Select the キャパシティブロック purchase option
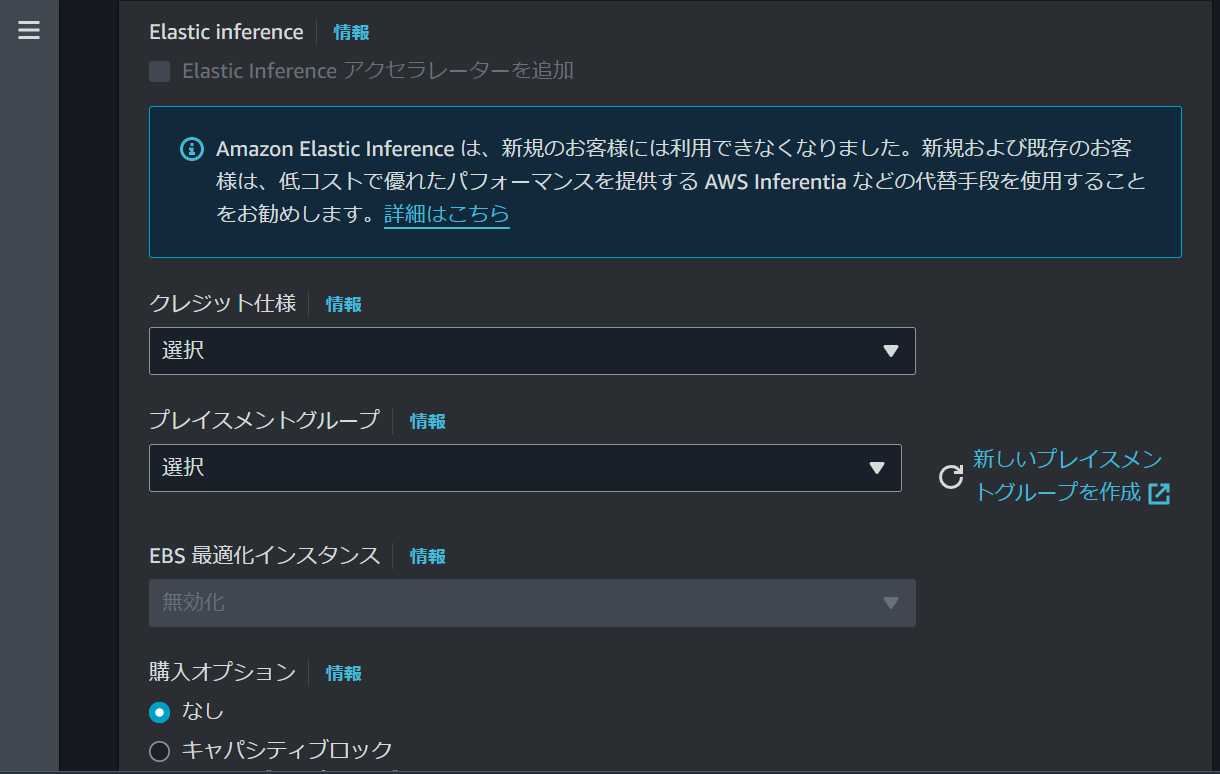The width and height of the screenshot is (1220, 774). coord(157,750)
